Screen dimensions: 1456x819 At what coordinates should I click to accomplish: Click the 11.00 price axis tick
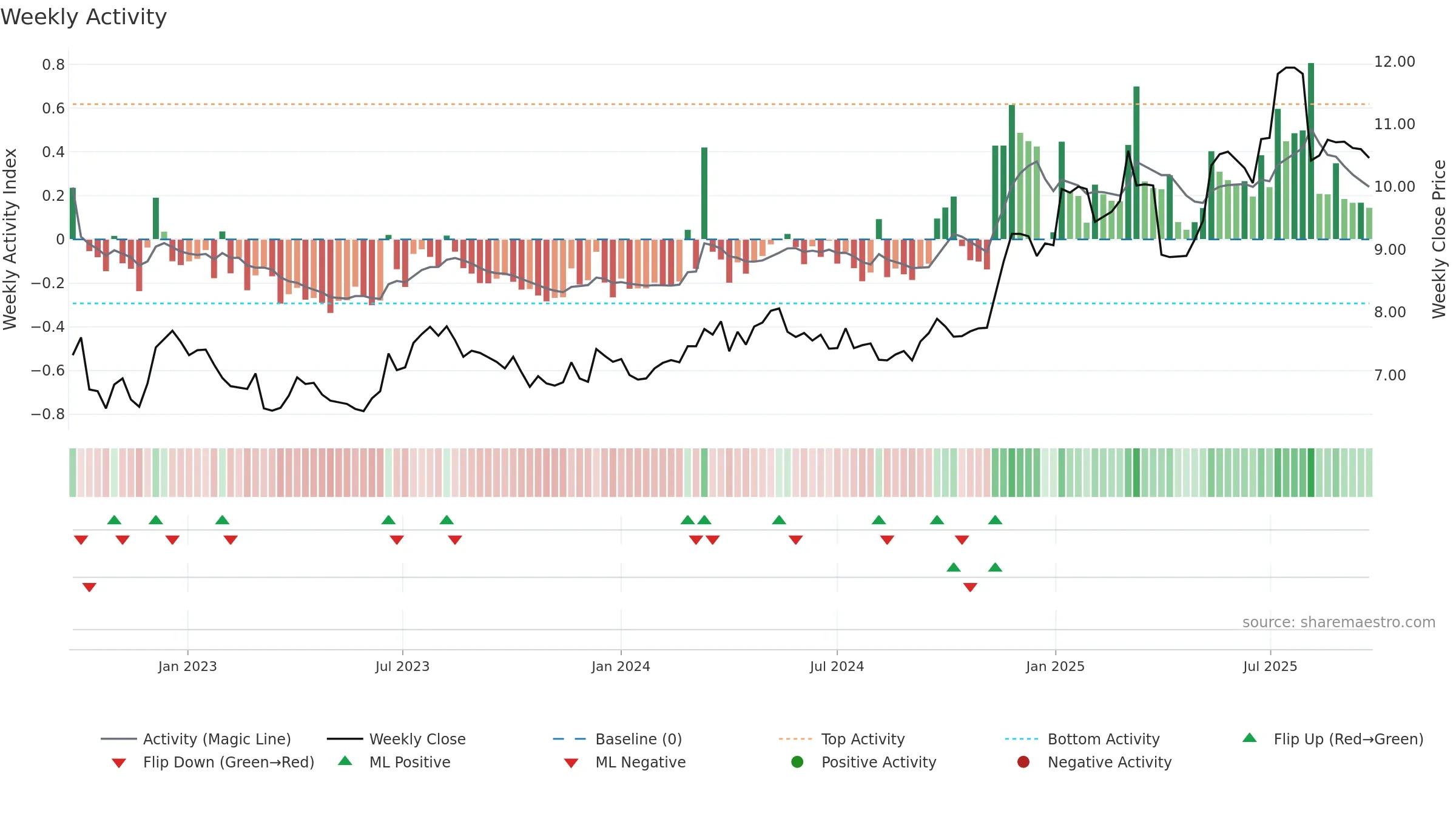click(1394, 124)
